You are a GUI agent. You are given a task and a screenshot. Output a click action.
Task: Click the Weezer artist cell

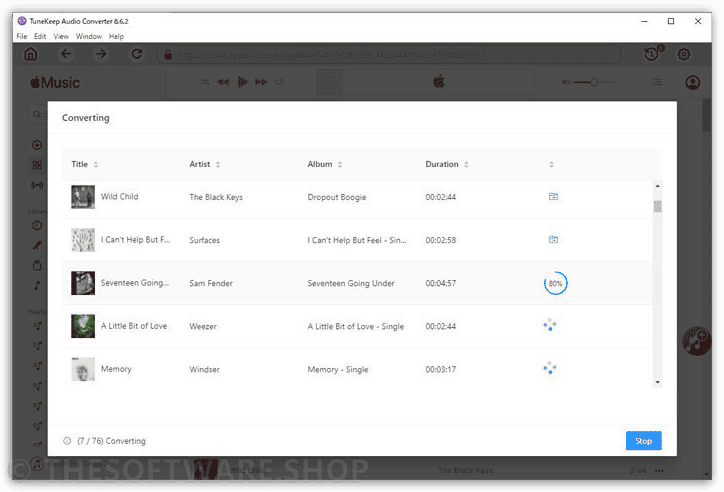pos(203,326)
